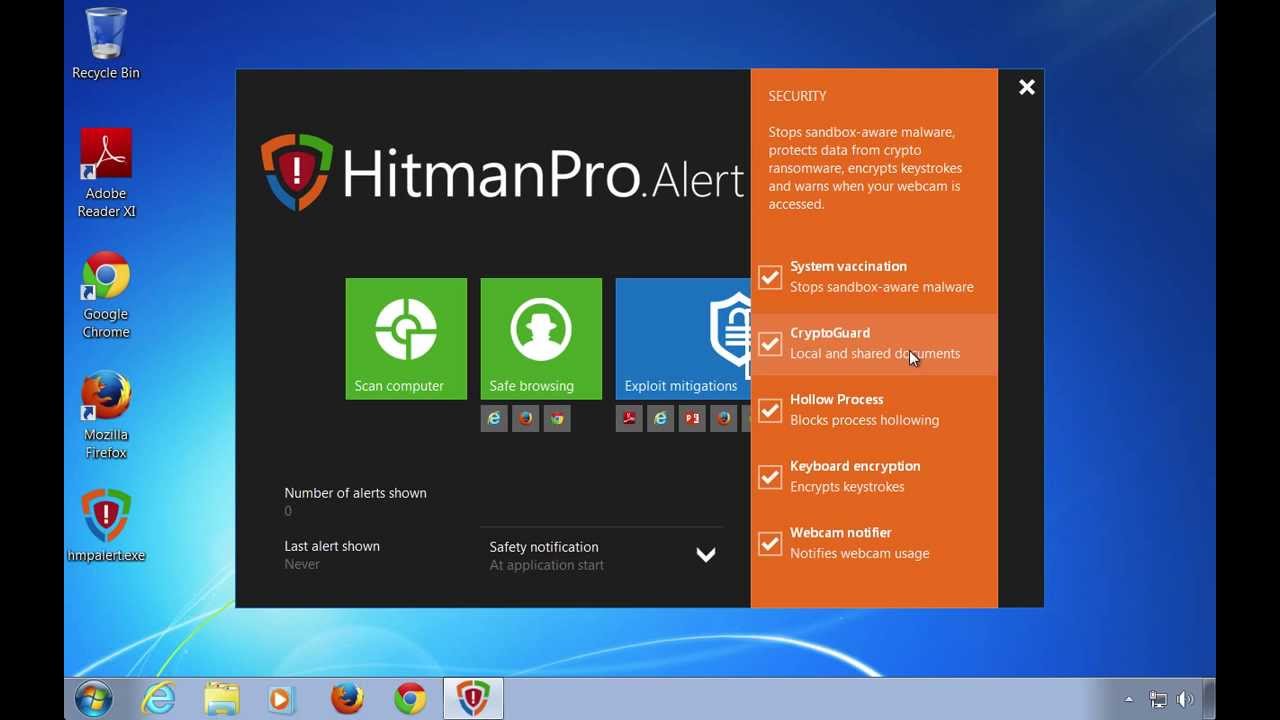Click PowerPoint icon under Exploit mitigations

pos(692,419)
